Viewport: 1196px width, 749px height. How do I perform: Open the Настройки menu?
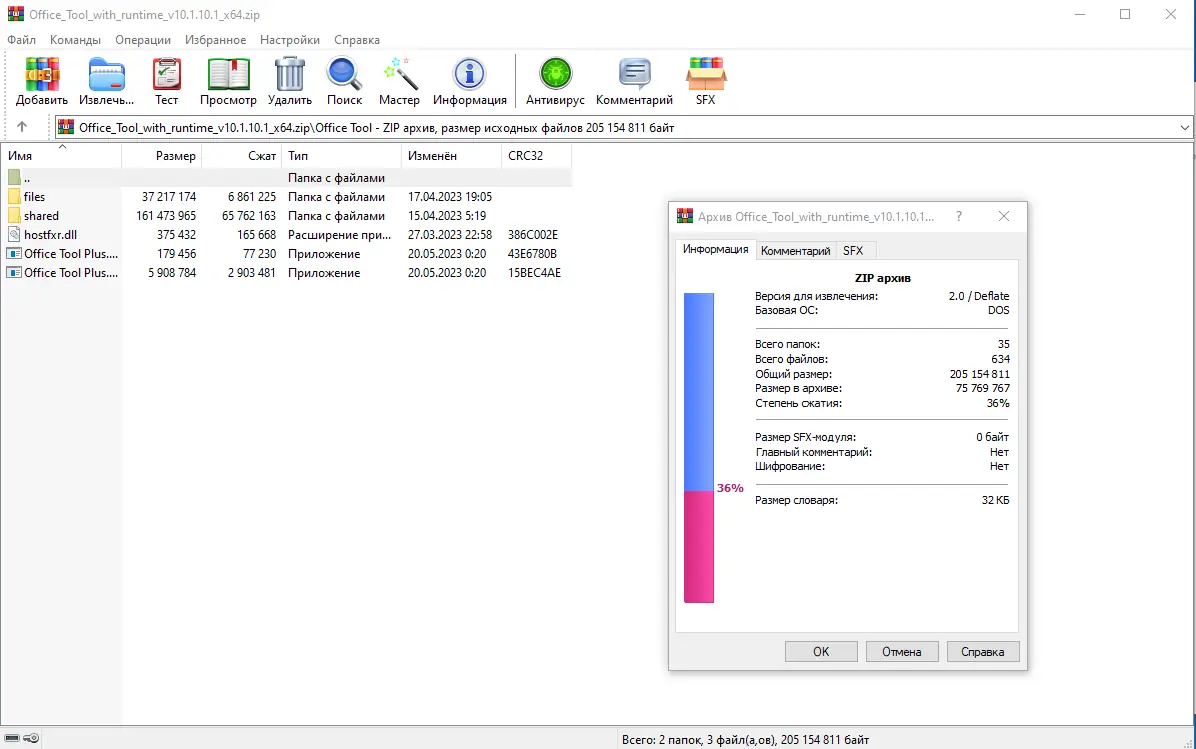pos(290,40)
